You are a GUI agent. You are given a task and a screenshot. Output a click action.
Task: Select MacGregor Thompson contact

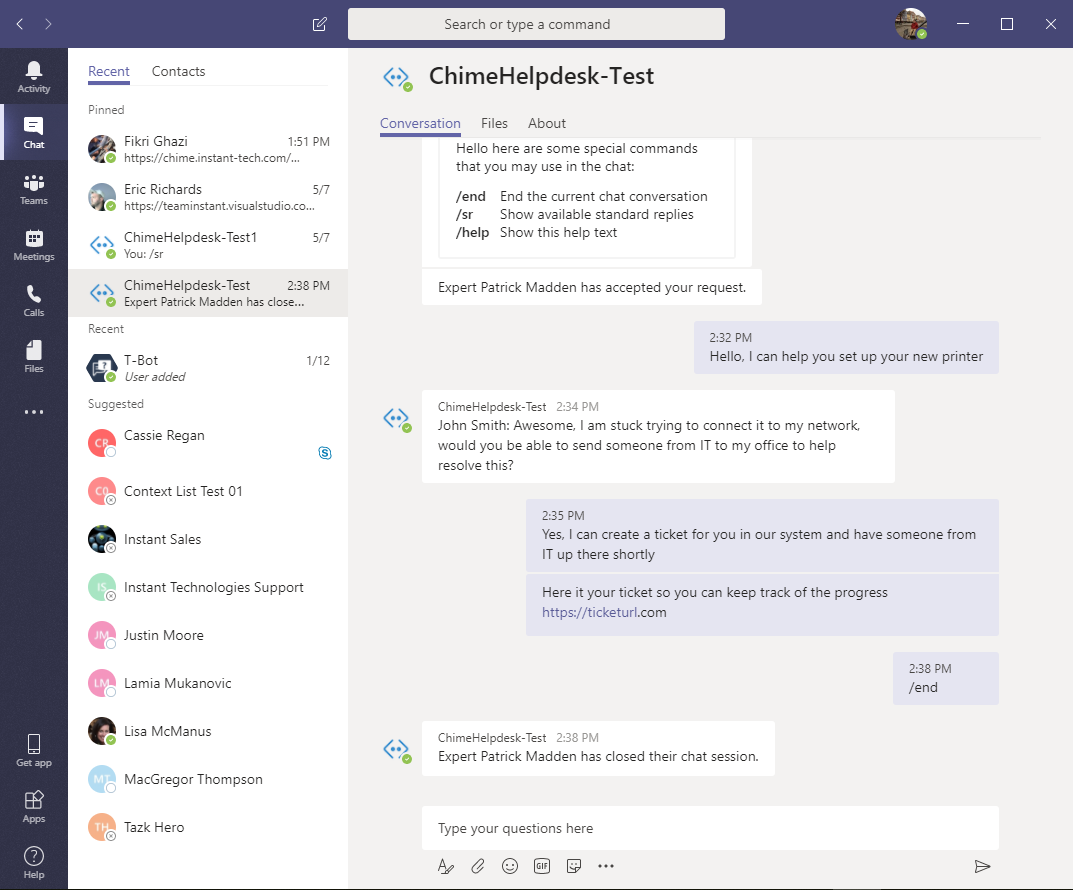208,778
